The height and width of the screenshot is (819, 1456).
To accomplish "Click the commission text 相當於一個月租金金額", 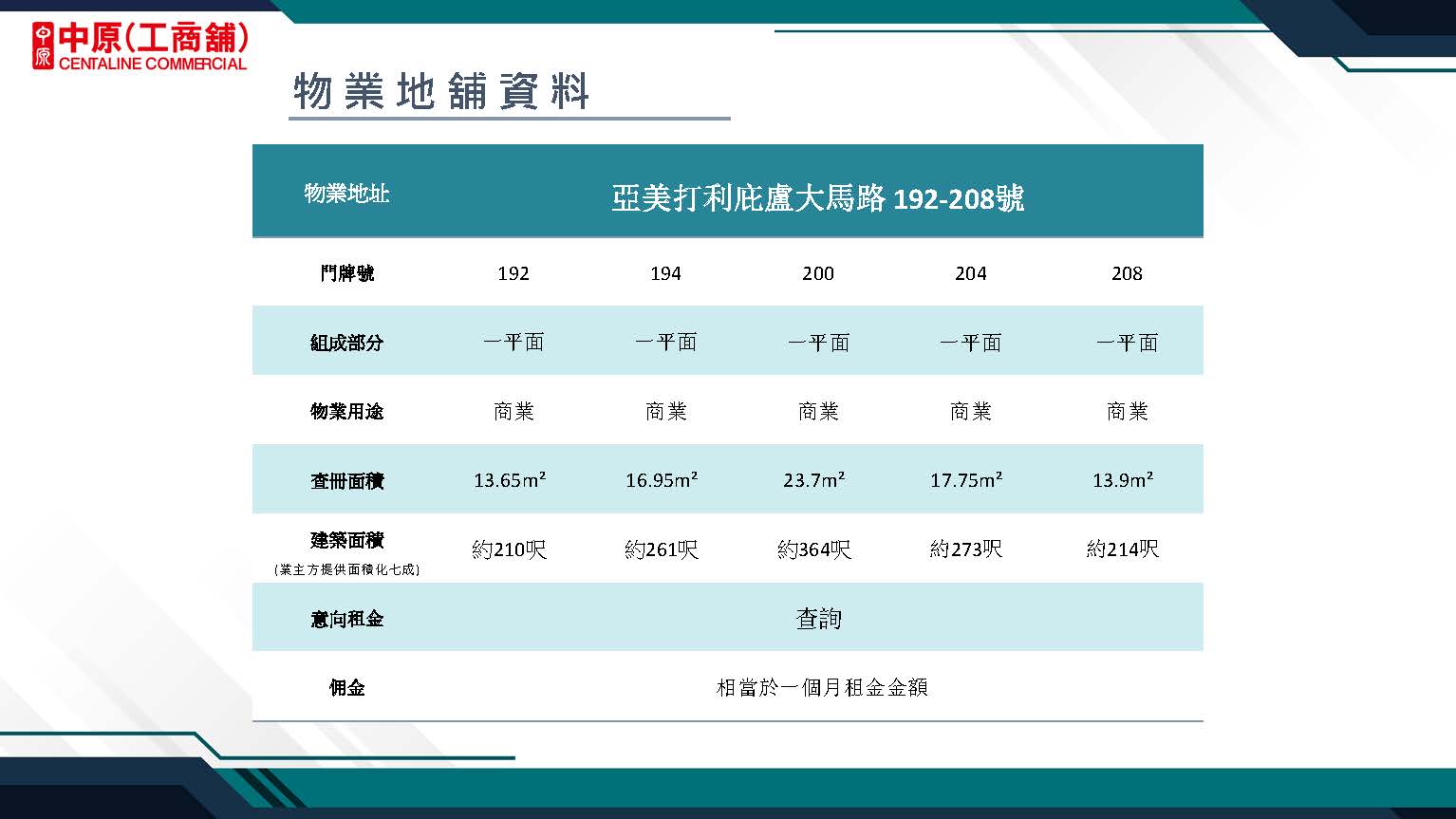I will (821, 687).
